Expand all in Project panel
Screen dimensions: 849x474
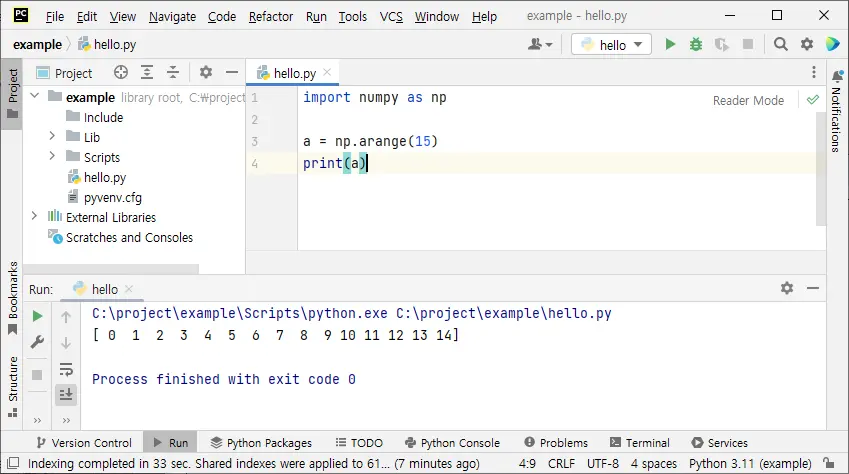pos(147,73)
